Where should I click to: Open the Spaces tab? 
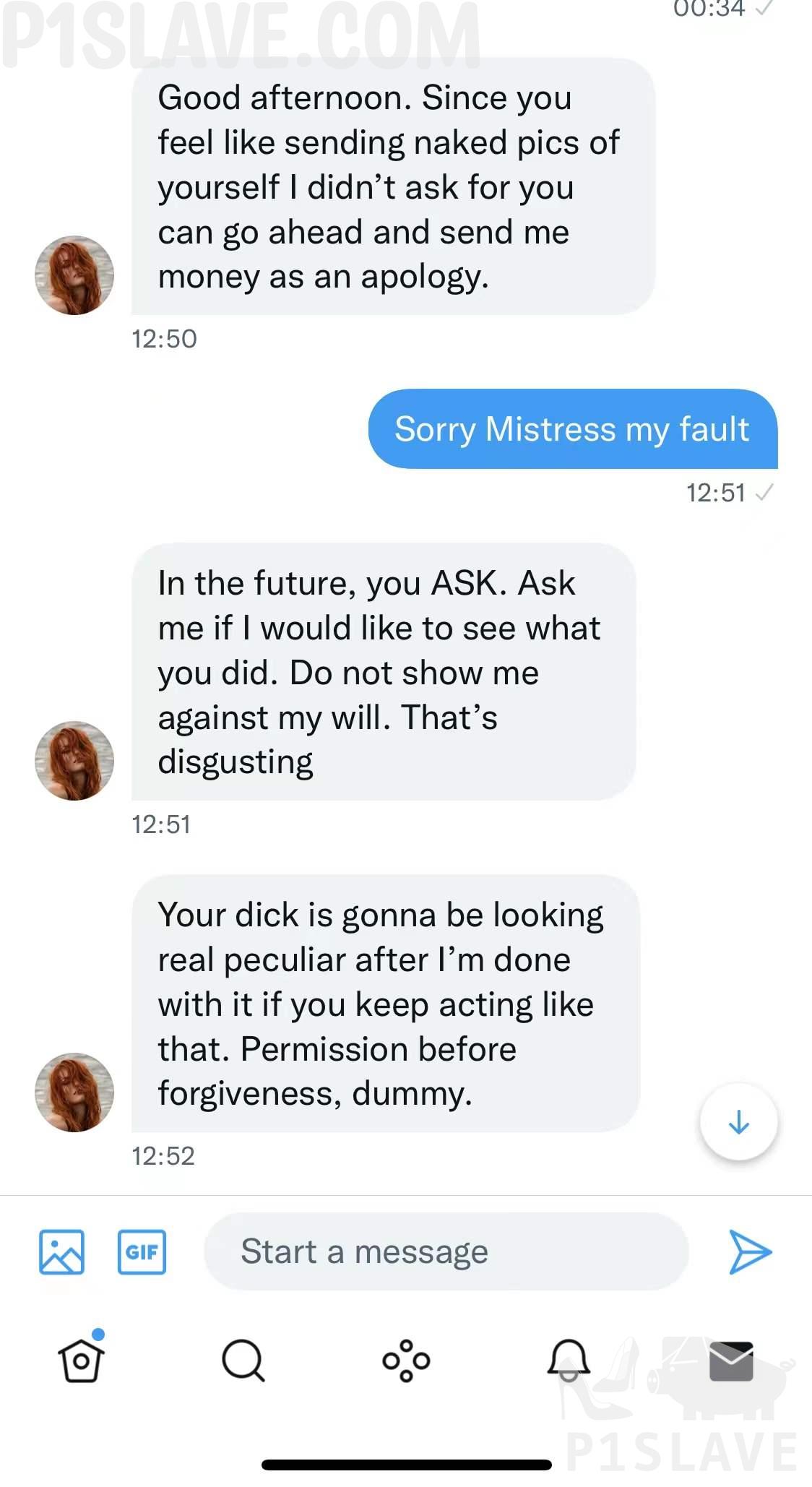pos(406,1361)
